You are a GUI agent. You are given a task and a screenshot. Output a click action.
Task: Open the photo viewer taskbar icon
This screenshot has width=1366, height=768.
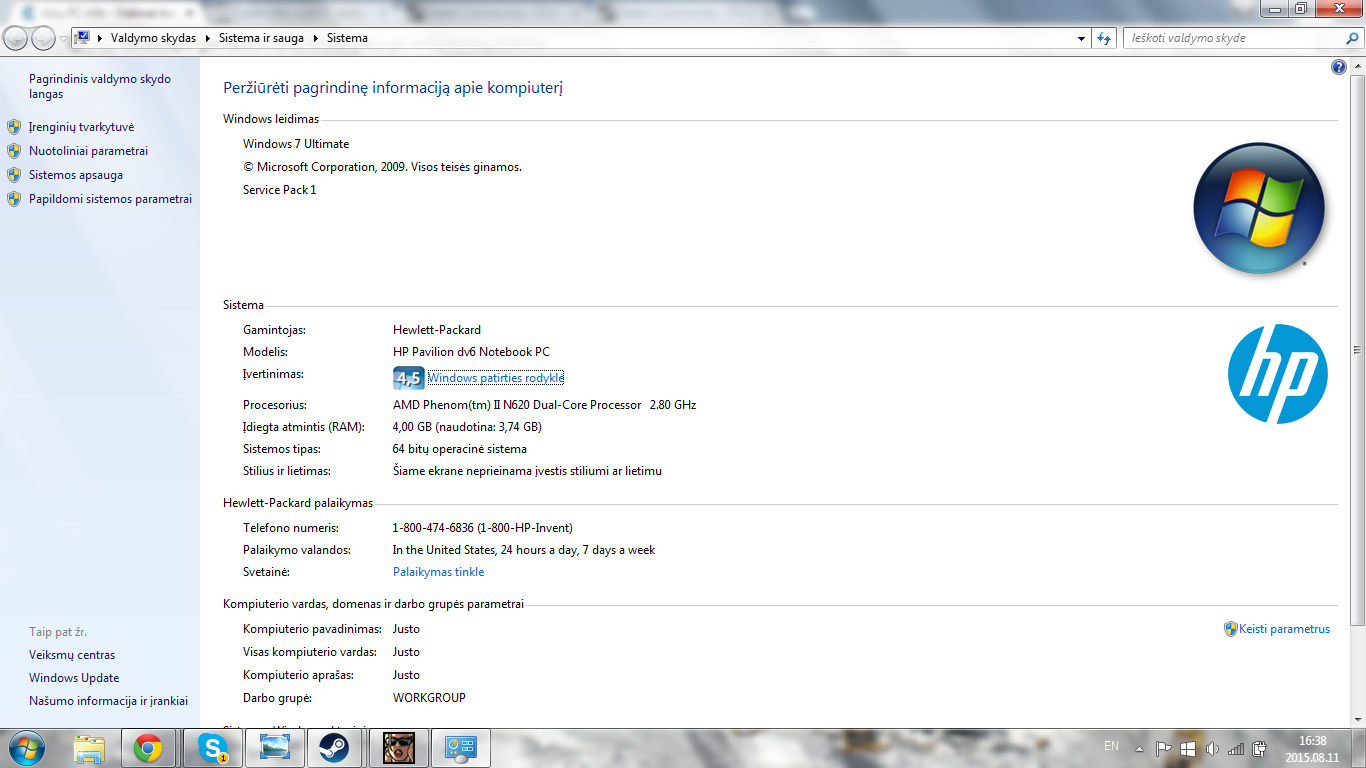pos(274,748)
